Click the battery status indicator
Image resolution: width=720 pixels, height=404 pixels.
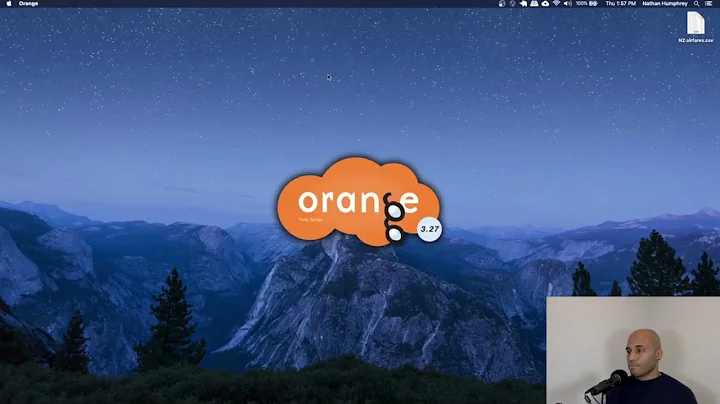coord(587,3)
